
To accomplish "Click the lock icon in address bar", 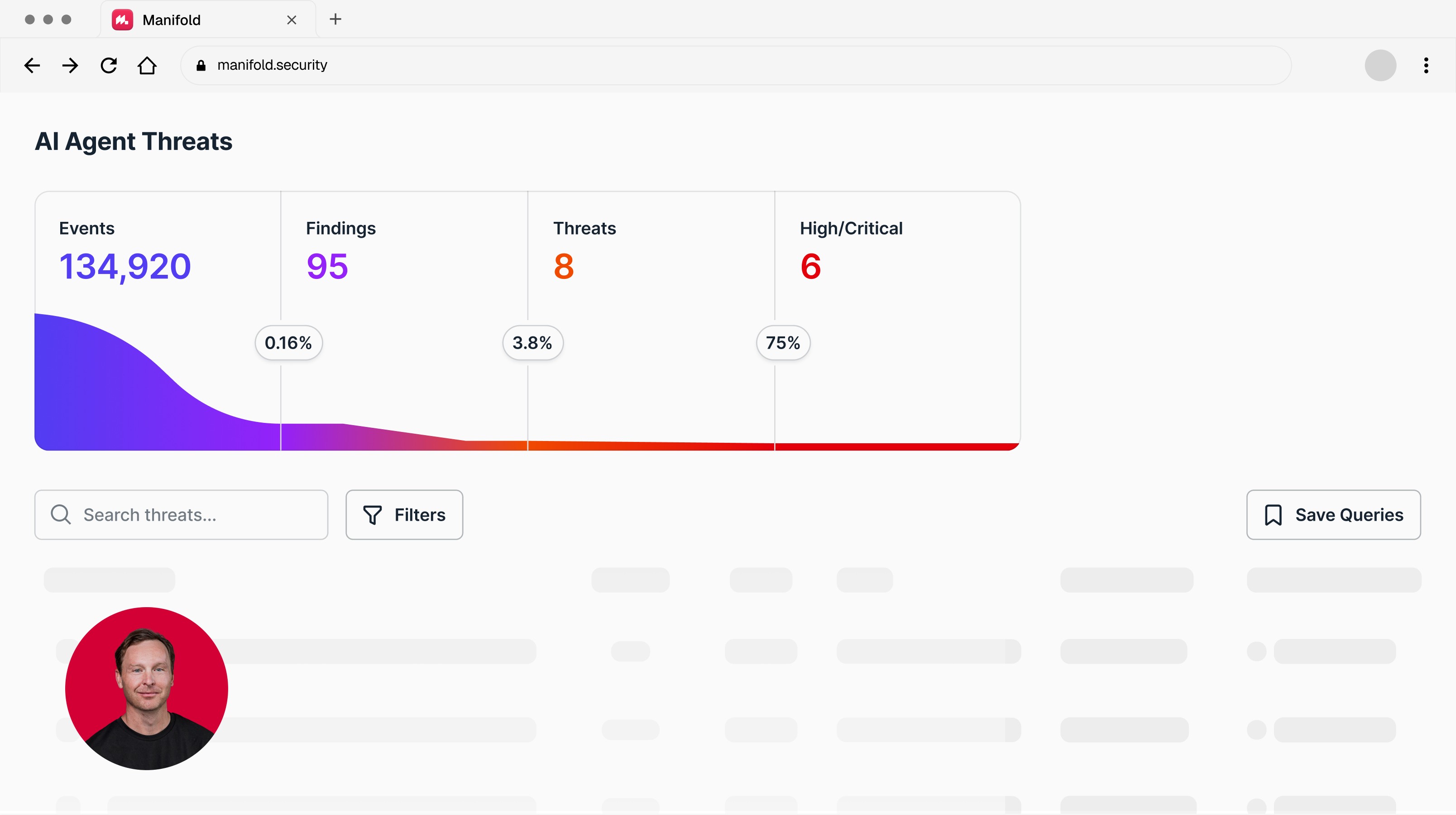I will click(201, 66).
